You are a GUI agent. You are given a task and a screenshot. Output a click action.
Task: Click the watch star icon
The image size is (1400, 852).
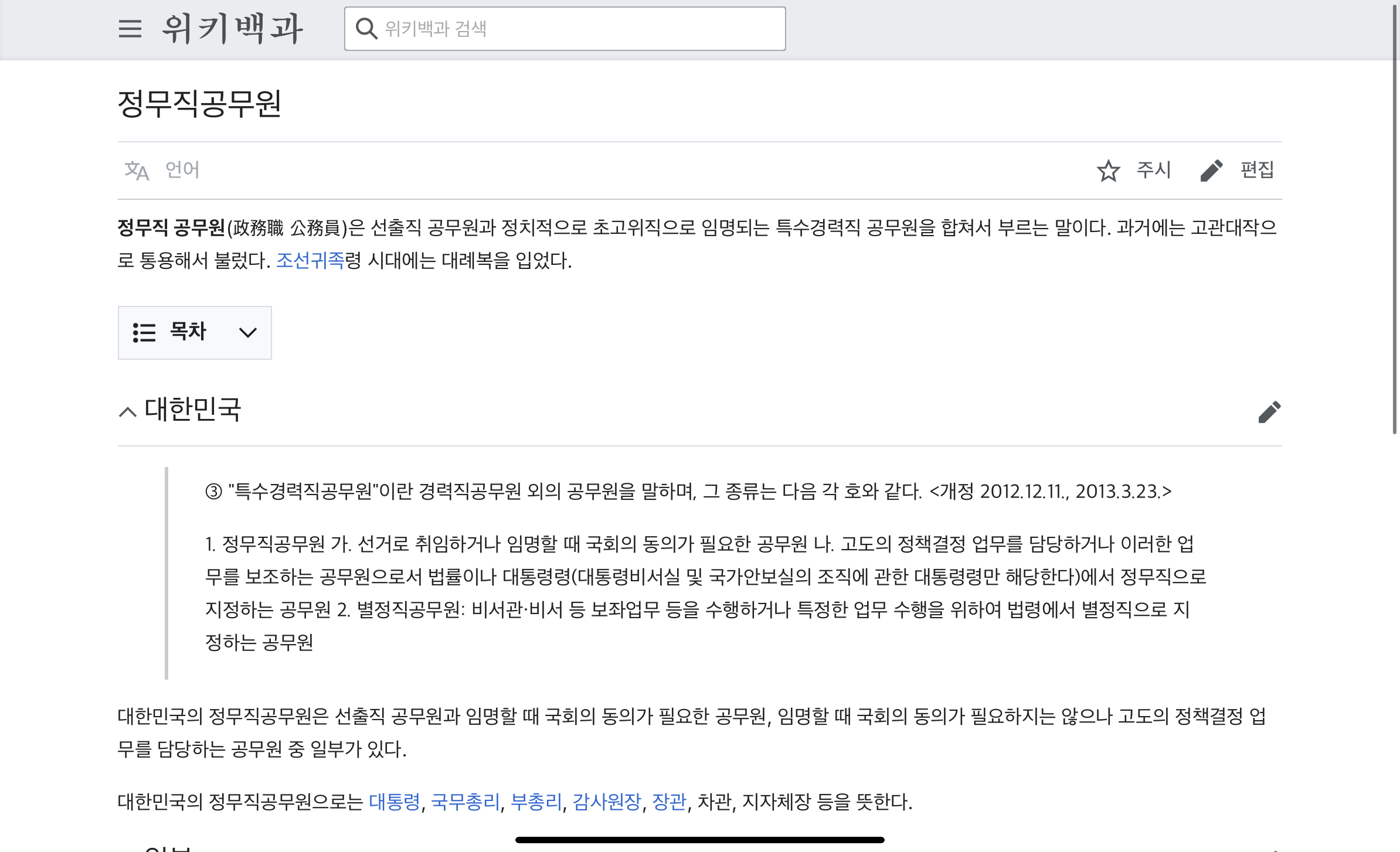coord(1108,171)
